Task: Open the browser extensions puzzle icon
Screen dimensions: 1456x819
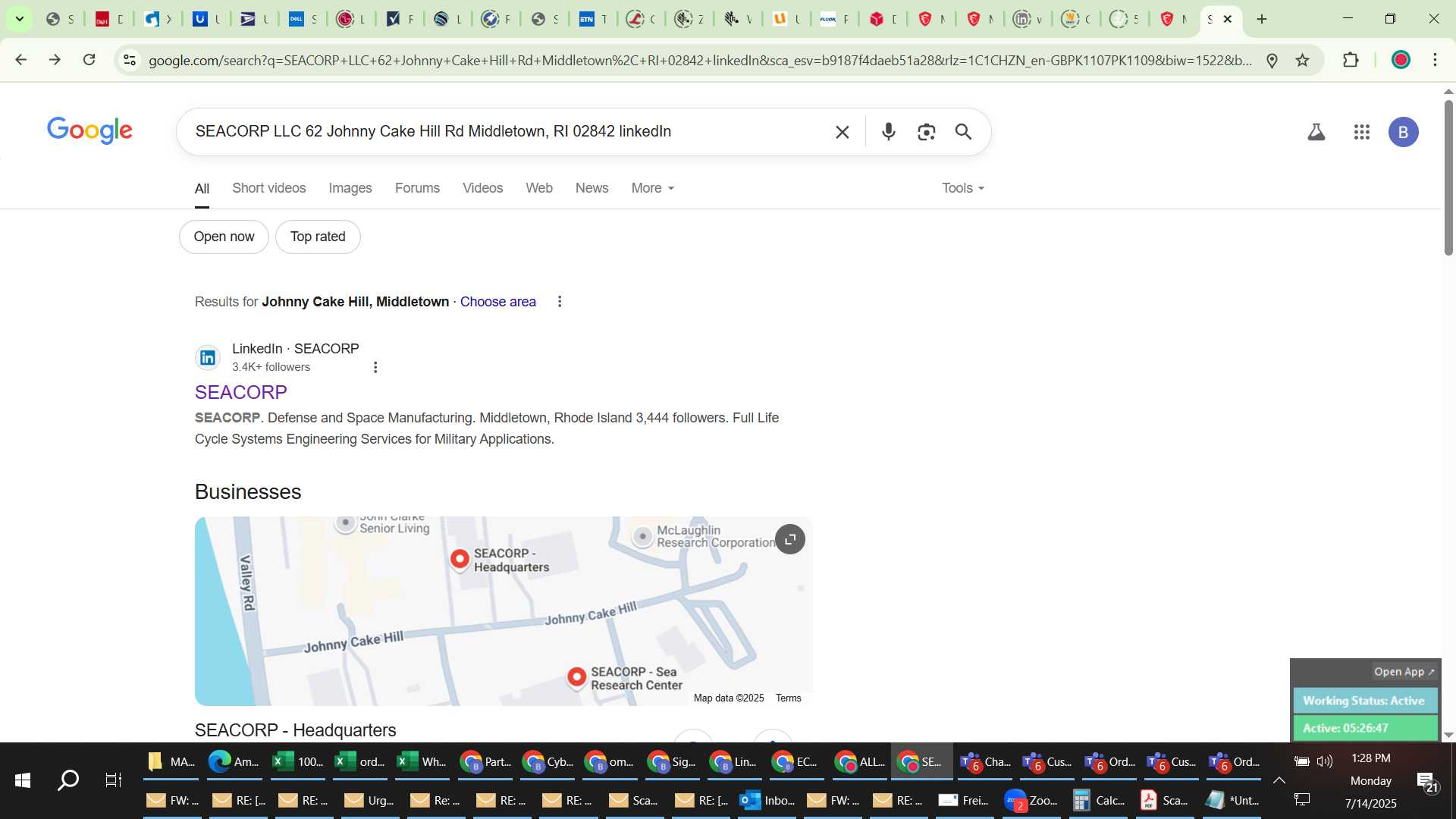Action: 1351,60
